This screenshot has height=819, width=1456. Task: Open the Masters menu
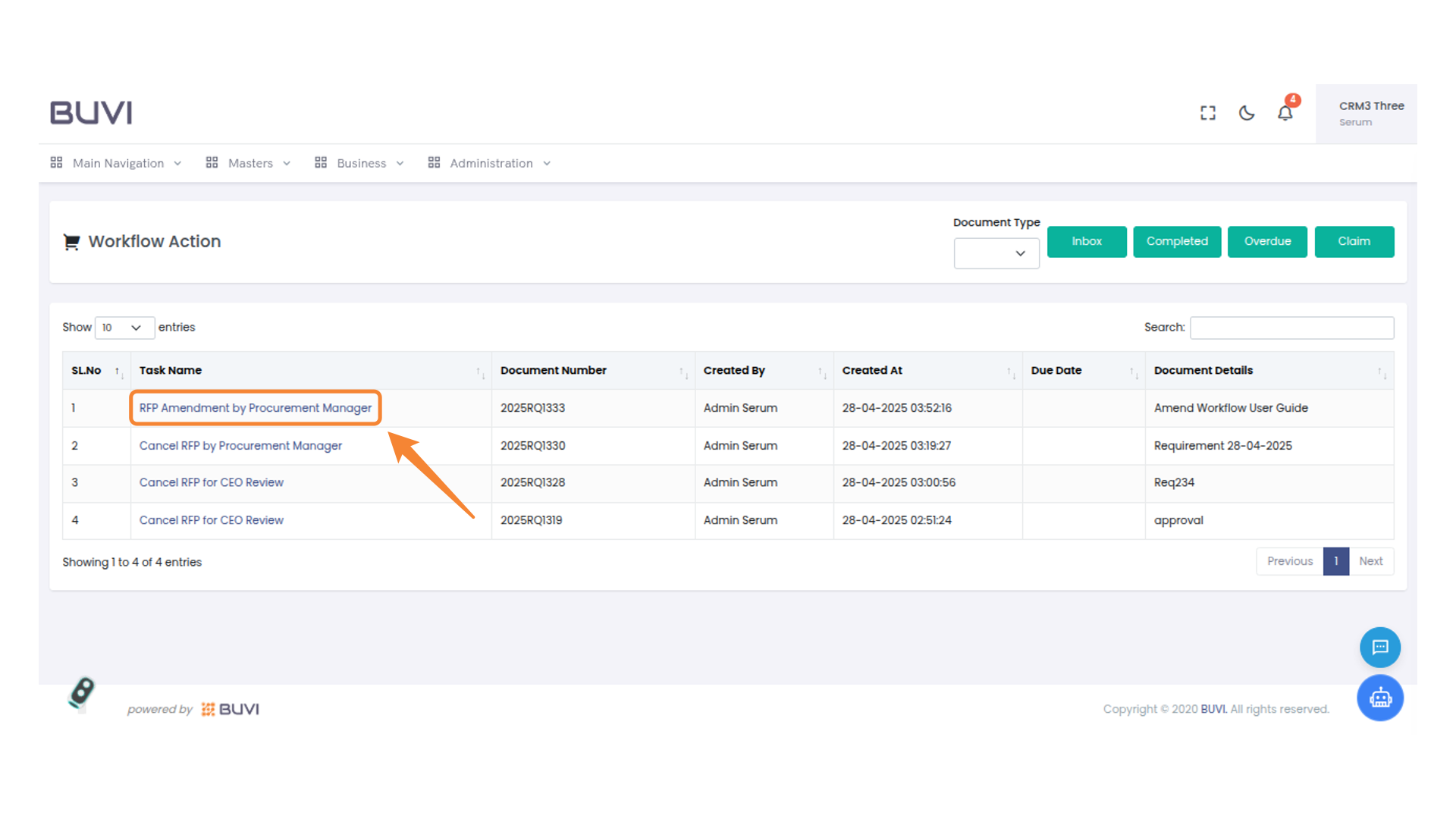[249, 163]
